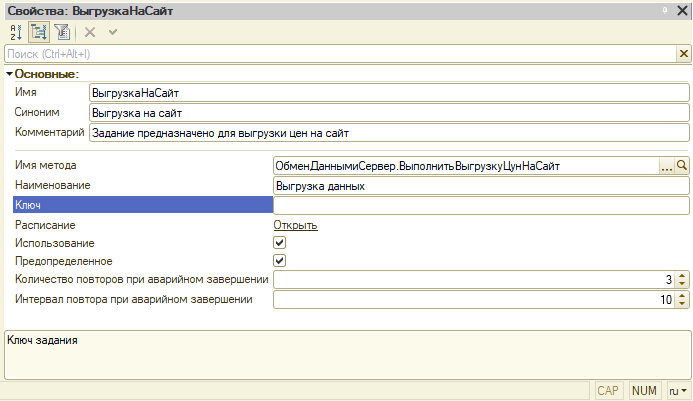The width and height of the screenshot is (693, 401).
Task: Decrease Количество повторов value with down arrow
Action: (x=682, y=283)
